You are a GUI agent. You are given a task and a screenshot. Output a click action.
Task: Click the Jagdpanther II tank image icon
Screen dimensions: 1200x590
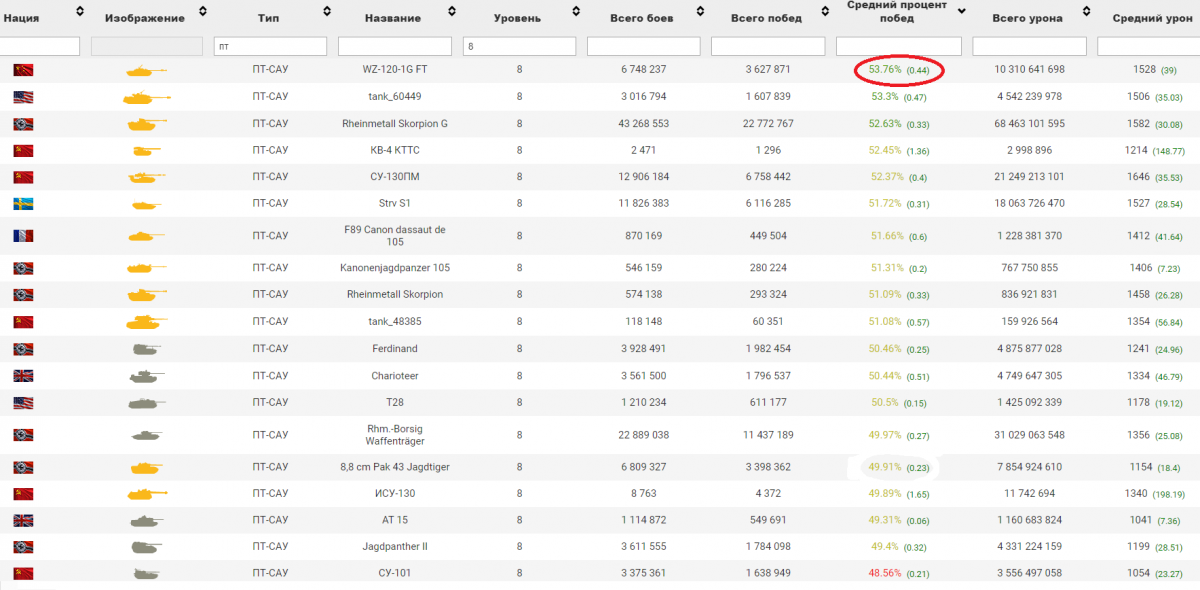click(146, 547)
